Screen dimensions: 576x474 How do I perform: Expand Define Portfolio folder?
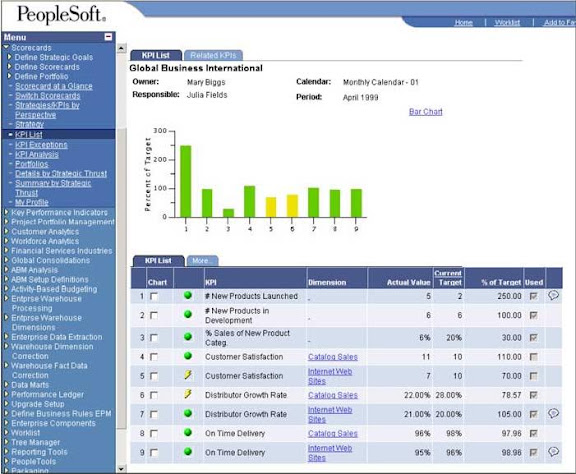click(x=10, y=76)
